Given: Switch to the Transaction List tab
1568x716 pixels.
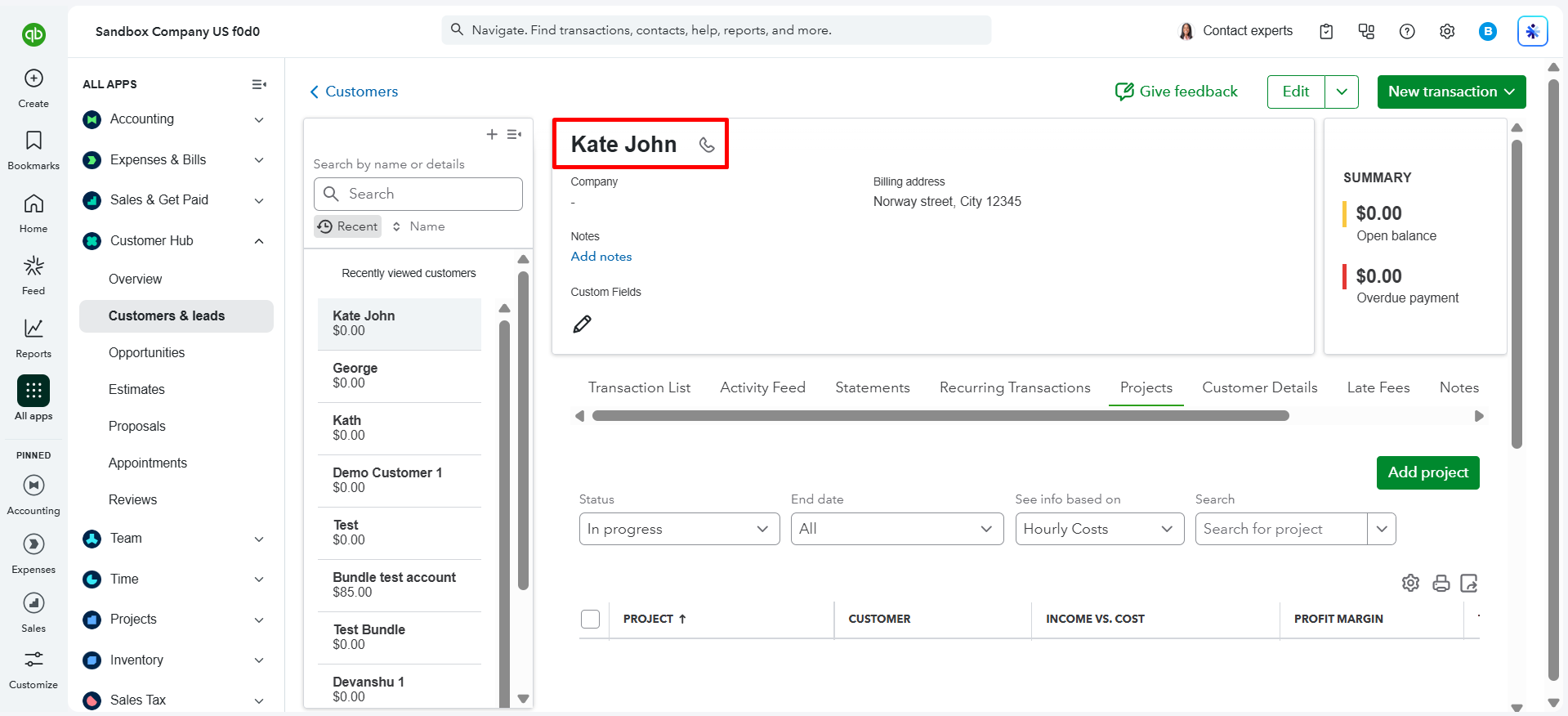Looking at the screenshot, I should 639,387.
